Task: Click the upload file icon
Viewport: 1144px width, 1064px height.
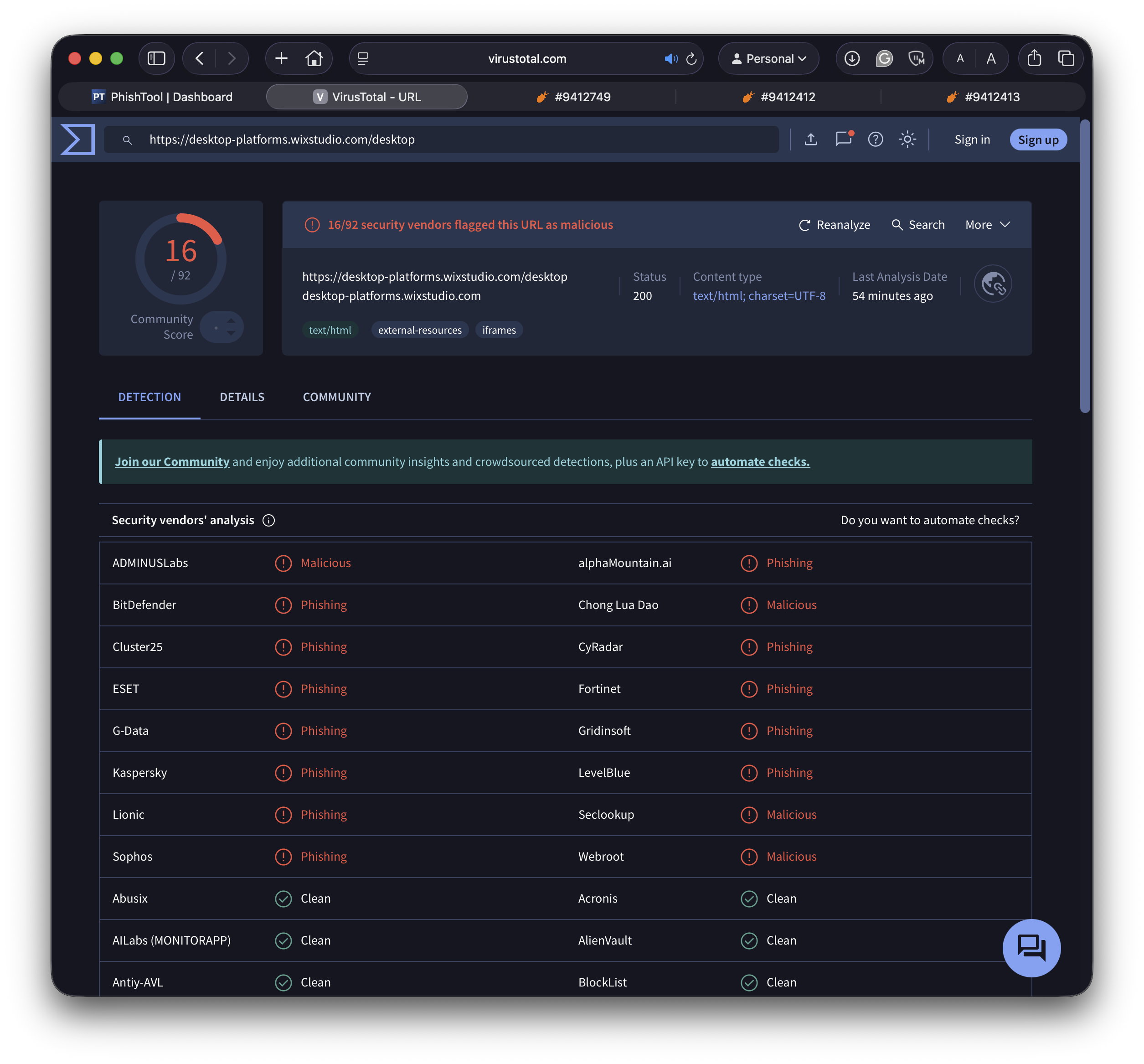Action: coord(811,139)
